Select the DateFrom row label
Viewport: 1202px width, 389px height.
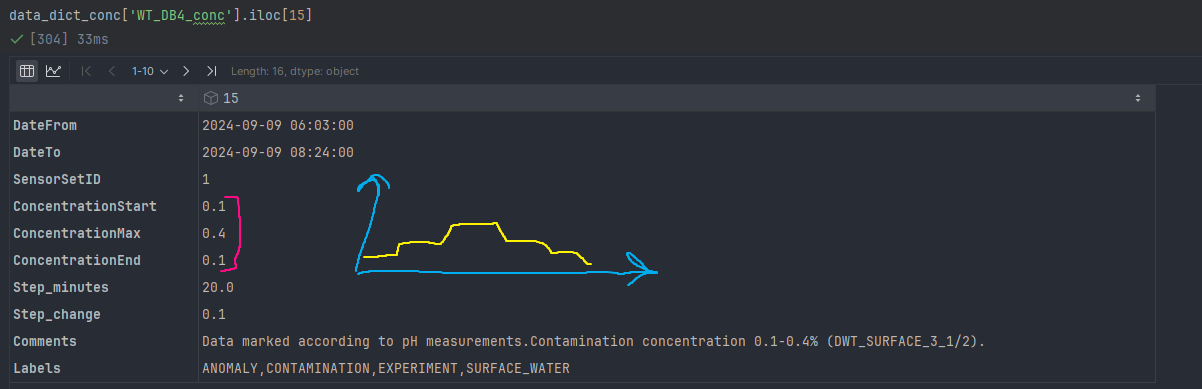tap(45, 125)
